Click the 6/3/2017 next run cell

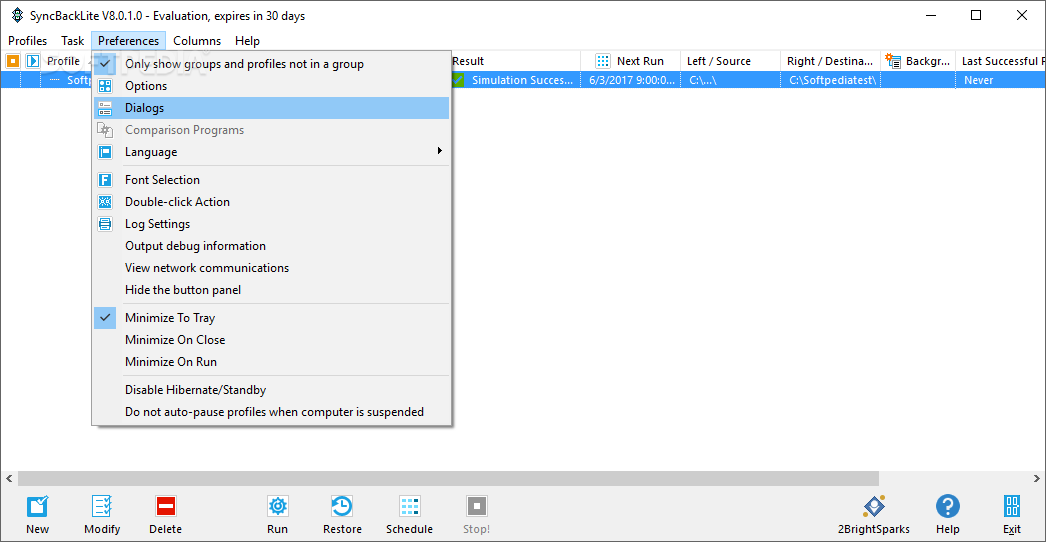click(x=630, y=80)
